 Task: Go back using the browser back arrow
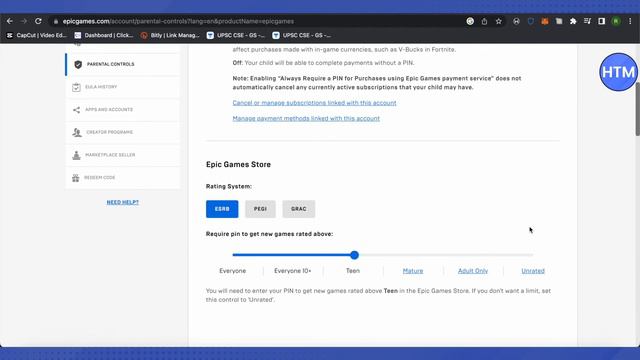point(9,21)
